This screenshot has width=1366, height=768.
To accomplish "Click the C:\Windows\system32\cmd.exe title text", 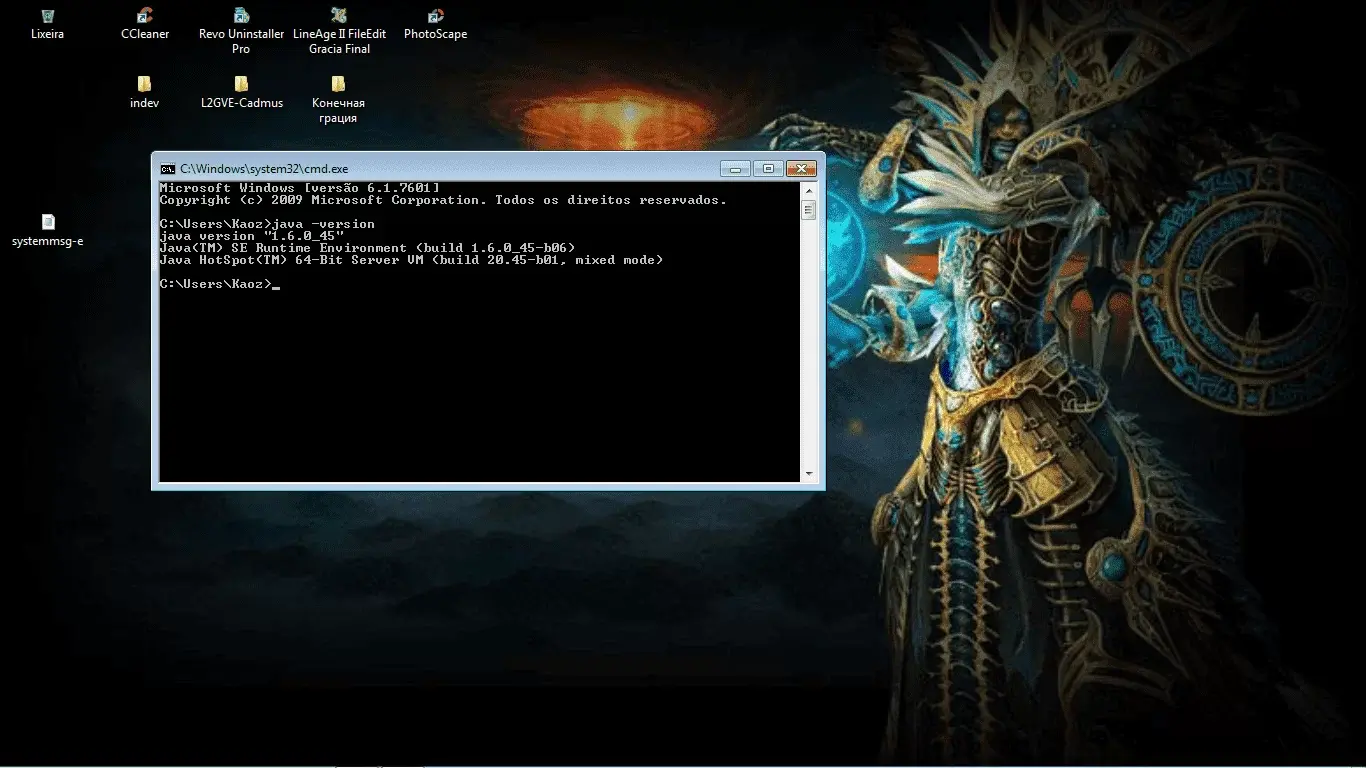I will click(x=264, y=169).
